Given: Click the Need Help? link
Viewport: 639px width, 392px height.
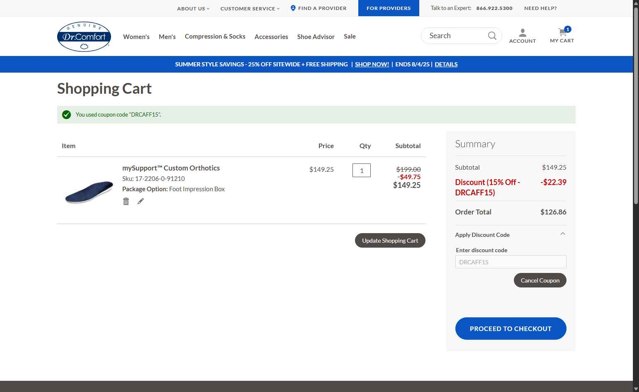Looking at the screenshot, I should click(540, 8).
